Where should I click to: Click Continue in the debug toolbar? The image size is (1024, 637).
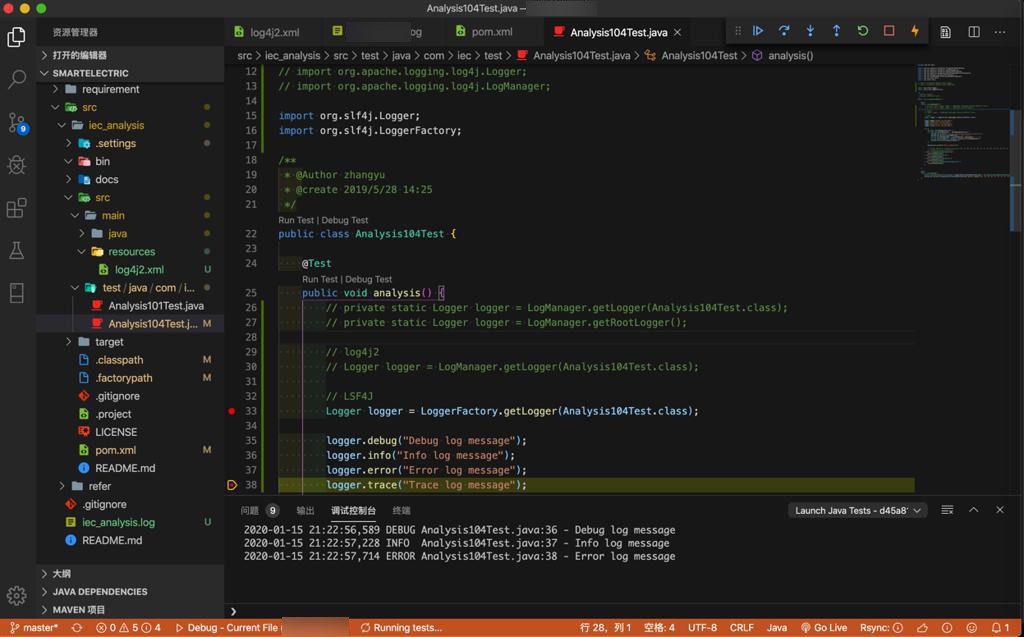[758, 32]
